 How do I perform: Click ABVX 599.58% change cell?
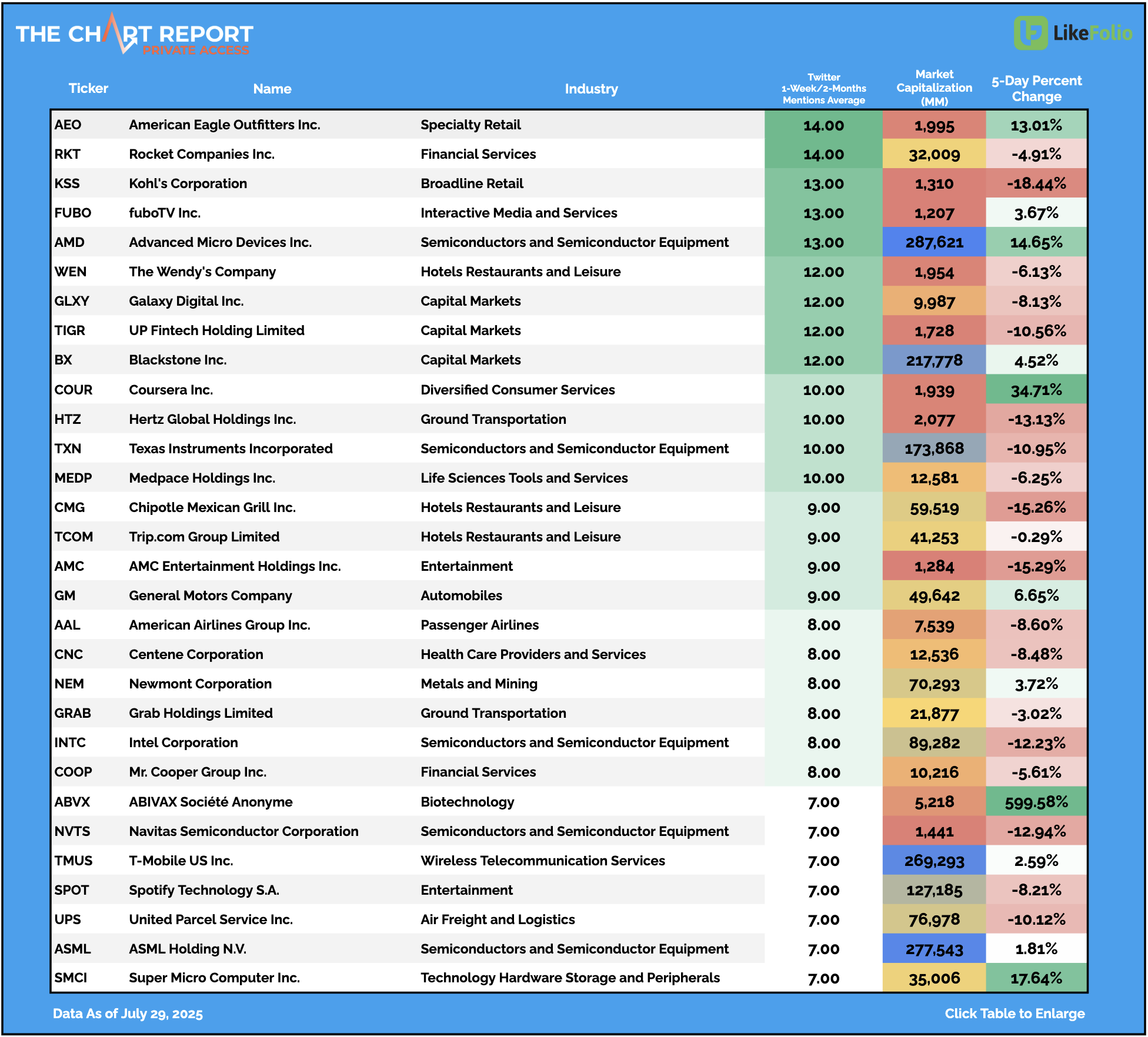[1036, 802]
